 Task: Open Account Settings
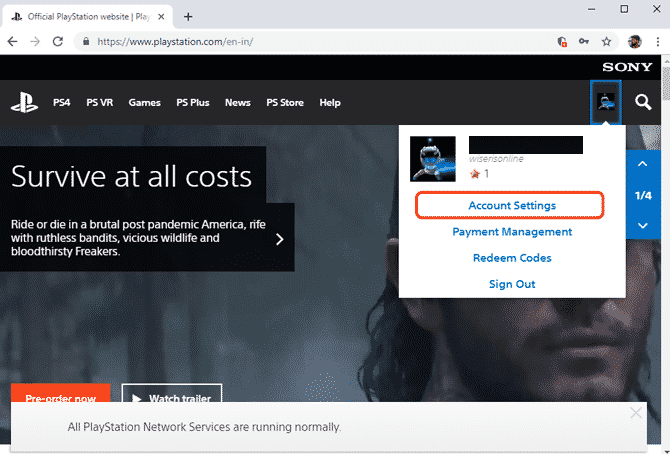(x=512, y=206)
